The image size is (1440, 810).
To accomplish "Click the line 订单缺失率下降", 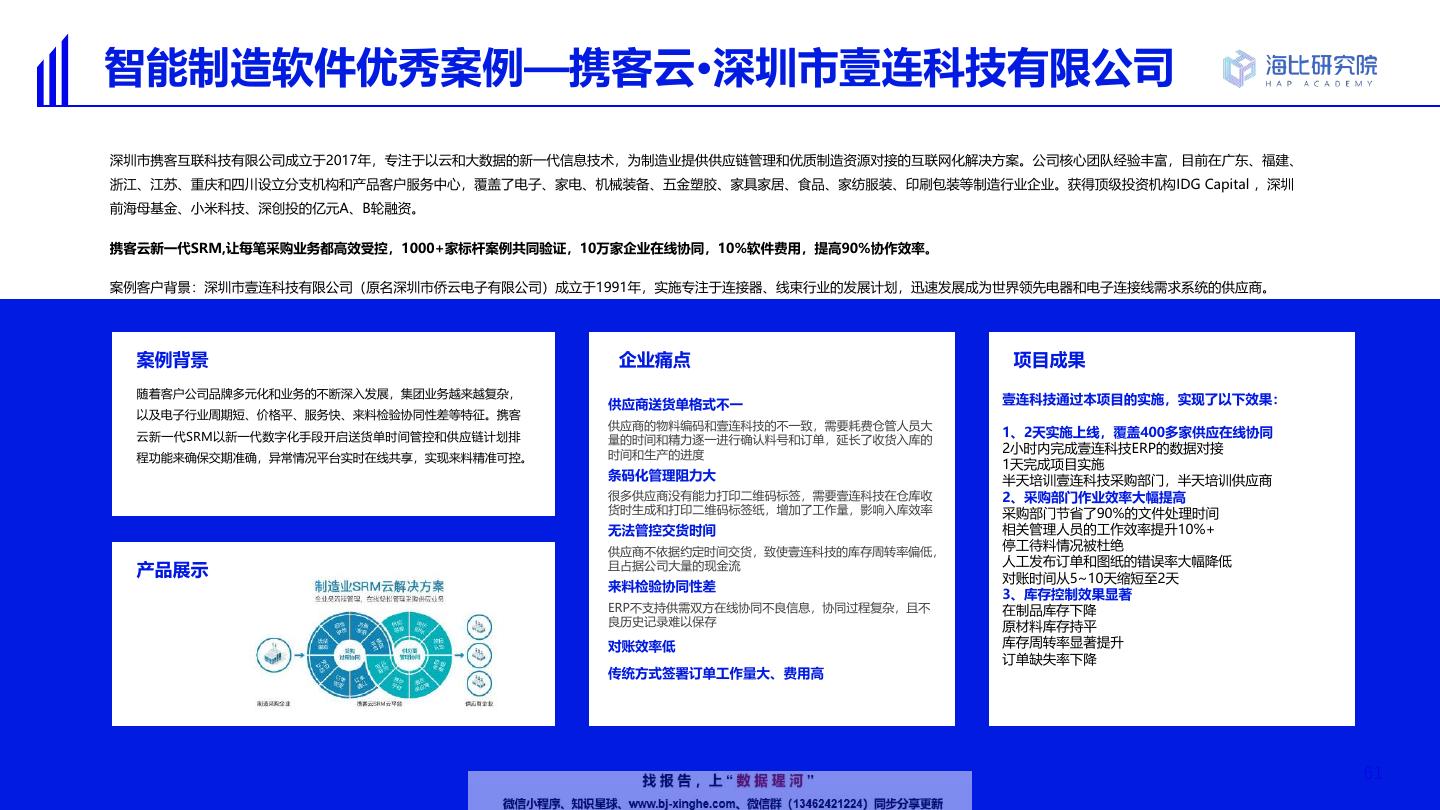I will tap(1049, 659).
